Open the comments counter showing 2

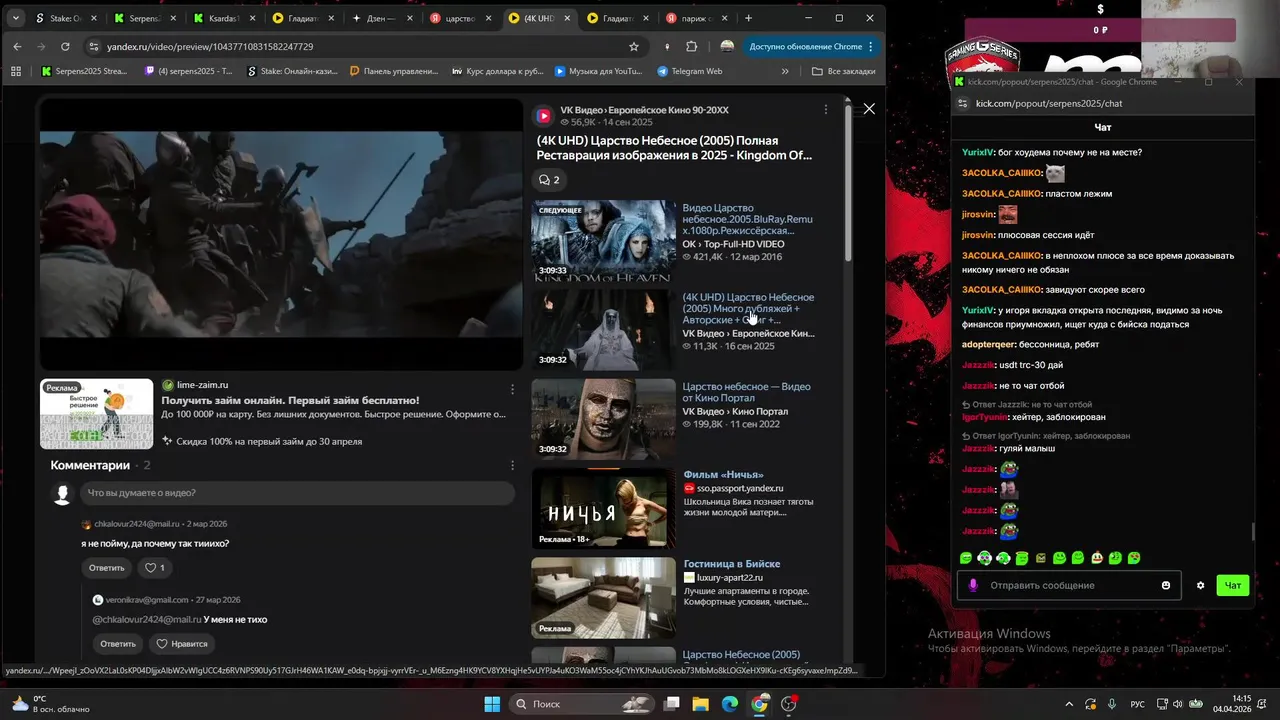pyautogui.click(x=549, y=180)
